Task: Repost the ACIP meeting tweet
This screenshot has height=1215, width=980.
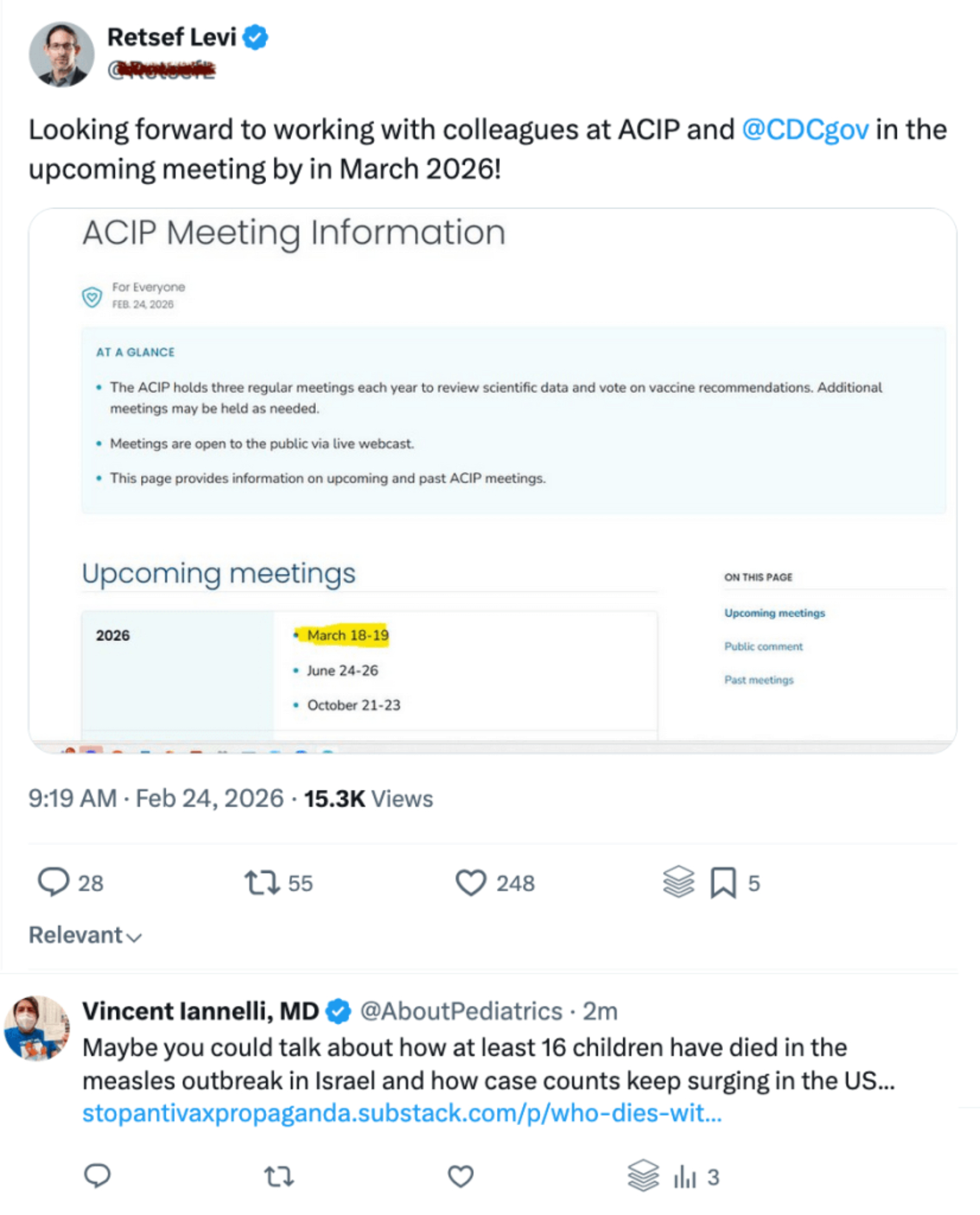Action: coord(262,882)
